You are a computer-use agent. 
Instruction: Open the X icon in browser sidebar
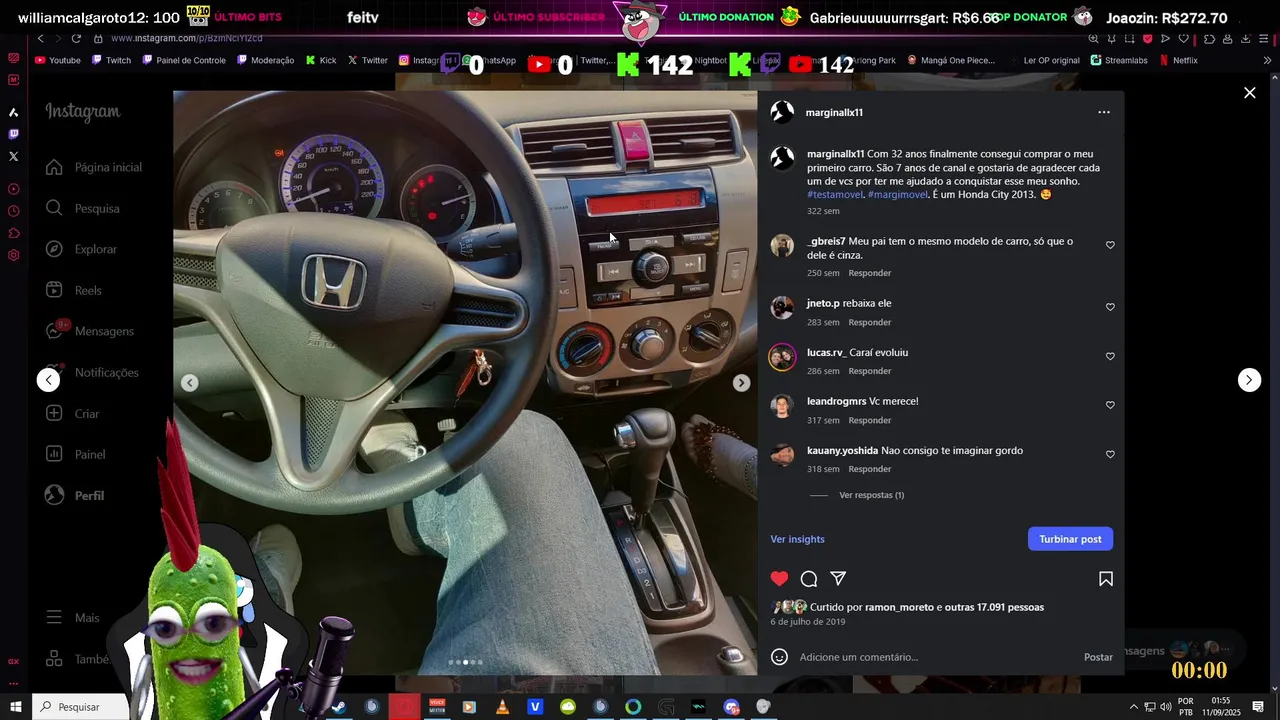tap(13, 156)
